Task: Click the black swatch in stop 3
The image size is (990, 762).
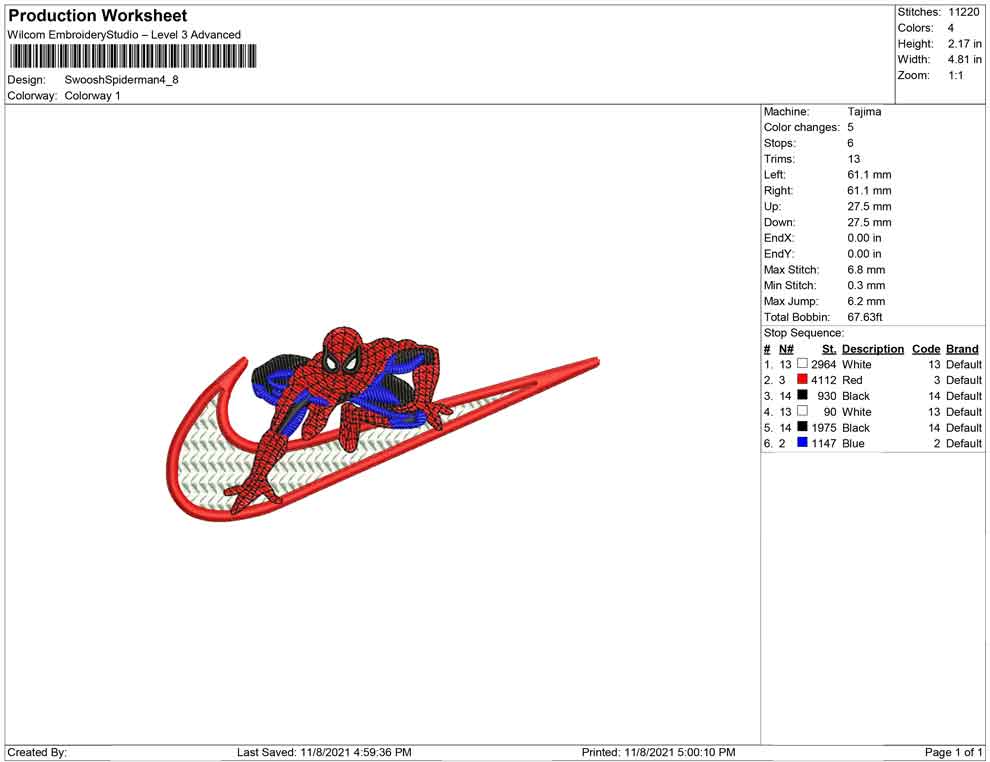Action: [x=802, y=395]
